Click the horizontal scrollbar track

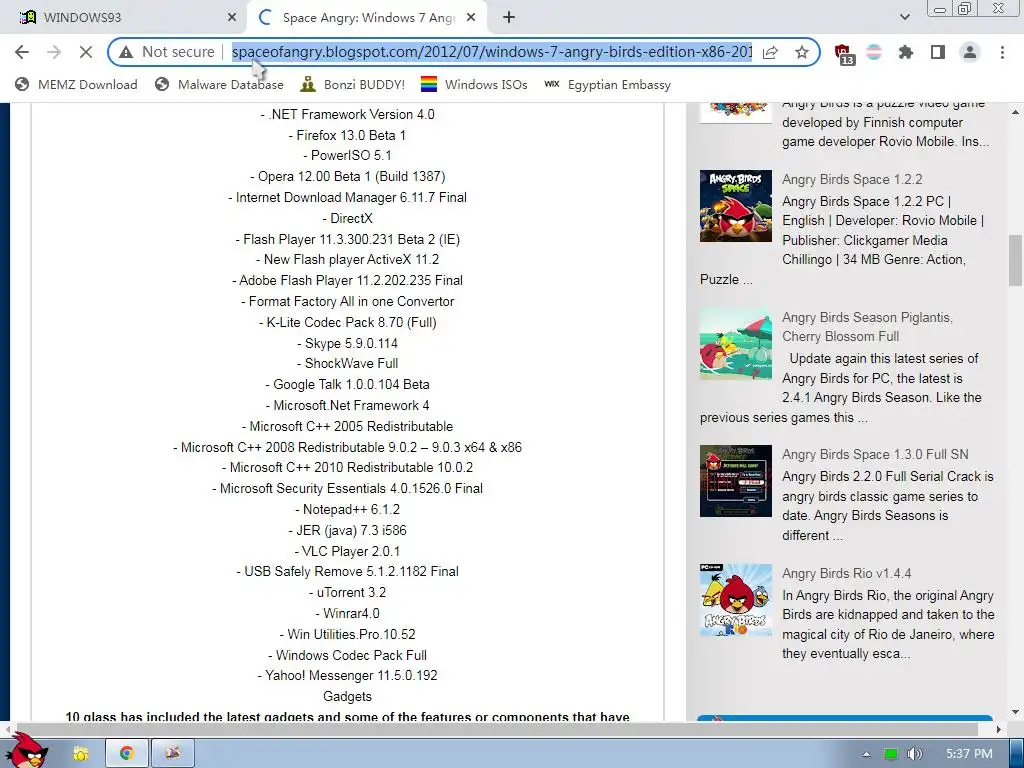500,728
